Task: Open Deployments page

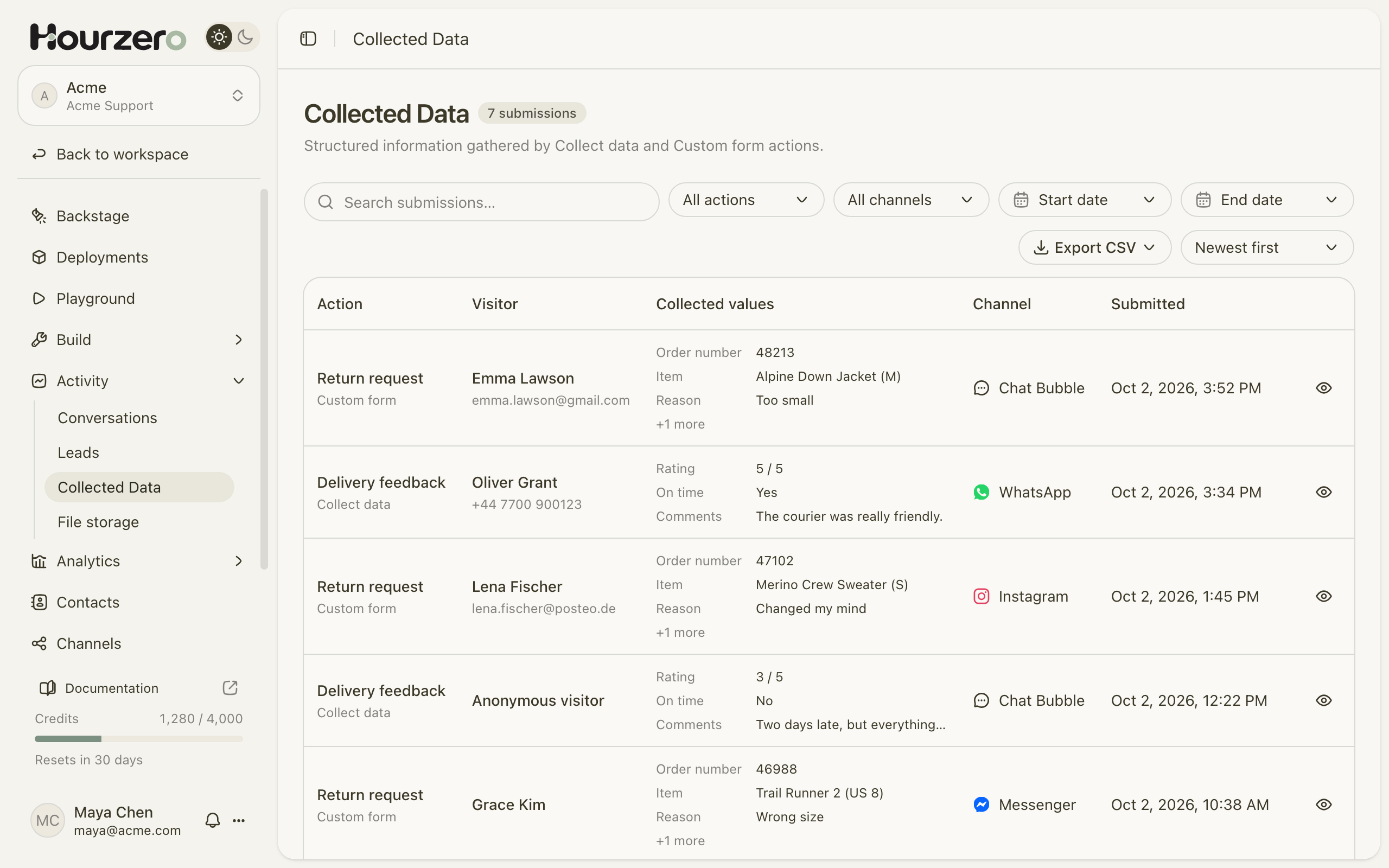Action: coord(139,257)
